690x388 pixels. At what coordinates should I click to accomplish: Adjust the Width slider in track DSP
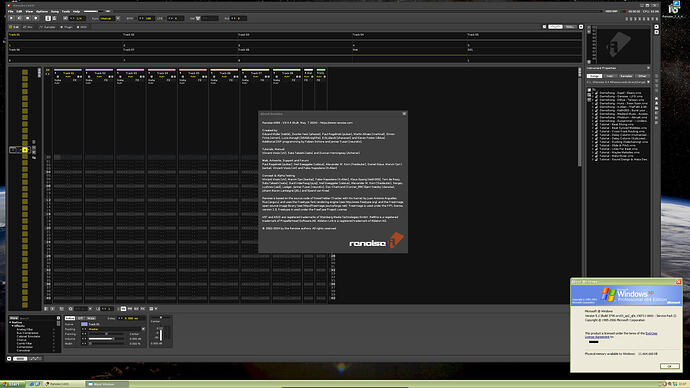(106, 344)
